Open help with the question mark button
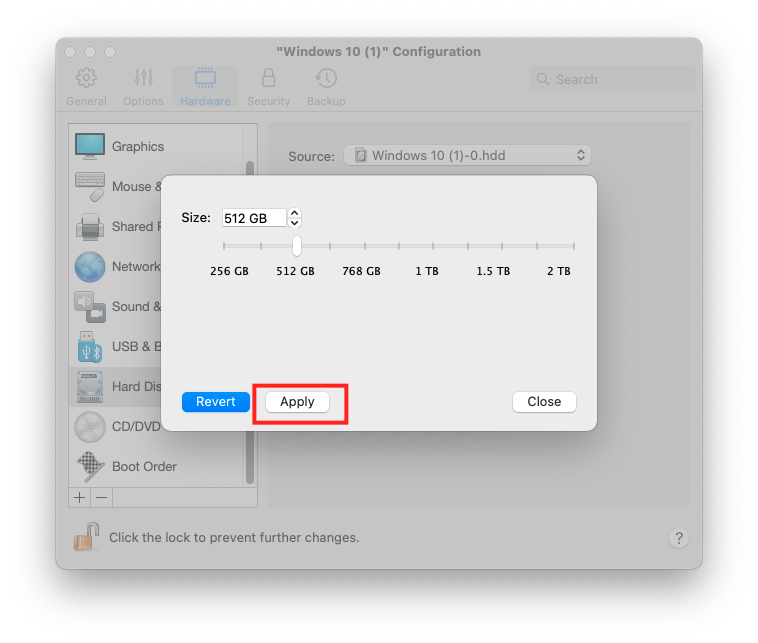Screen dimensions: 758x643 [x=678, y=538]
